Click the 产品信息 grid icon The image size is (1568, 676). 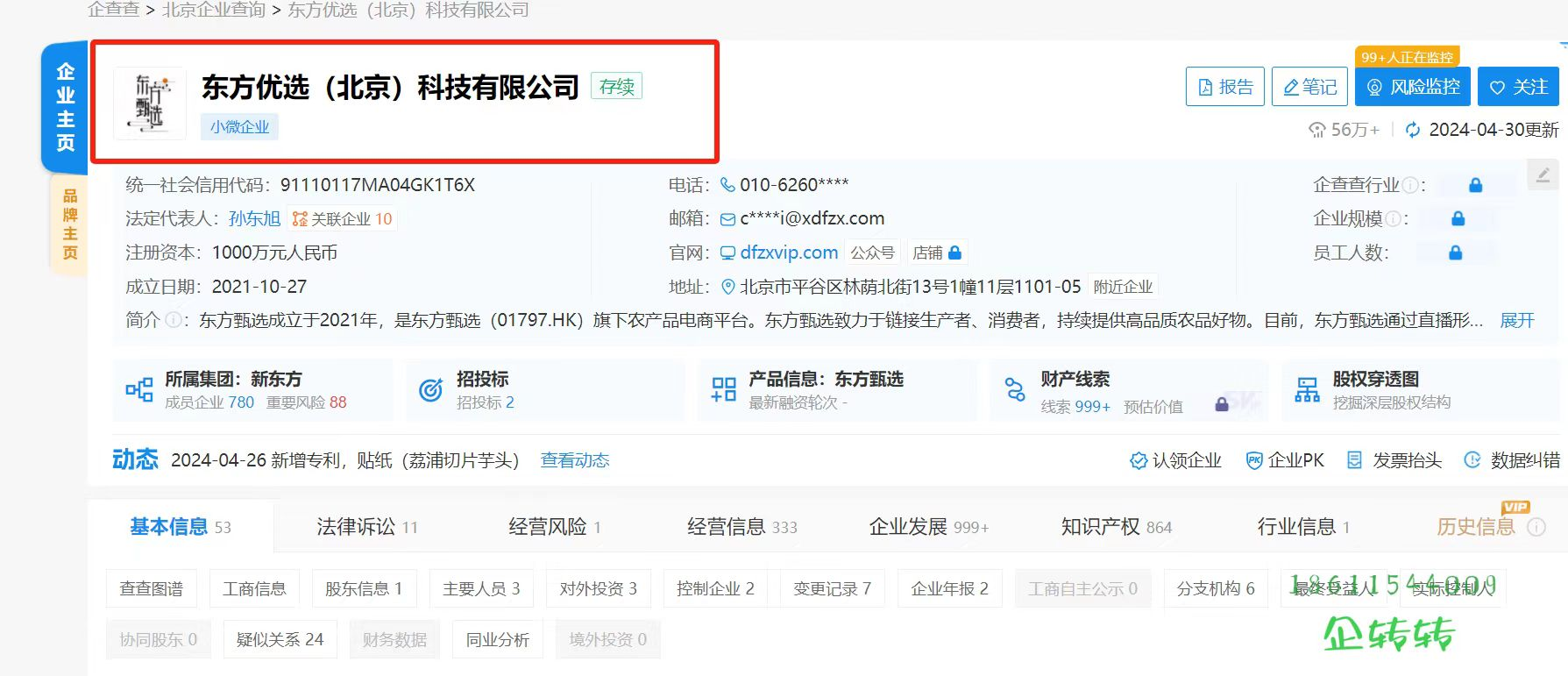point(723,389)
